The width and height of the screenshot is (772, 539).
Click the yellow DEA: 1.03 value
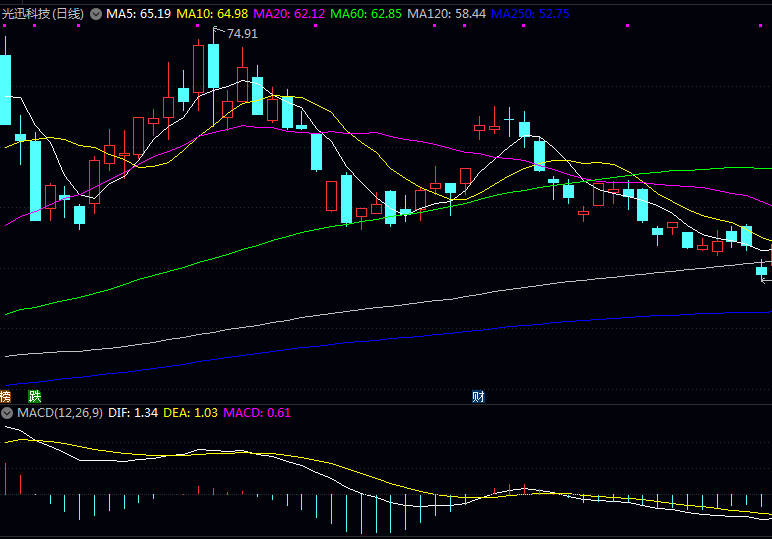pos(191,412)
